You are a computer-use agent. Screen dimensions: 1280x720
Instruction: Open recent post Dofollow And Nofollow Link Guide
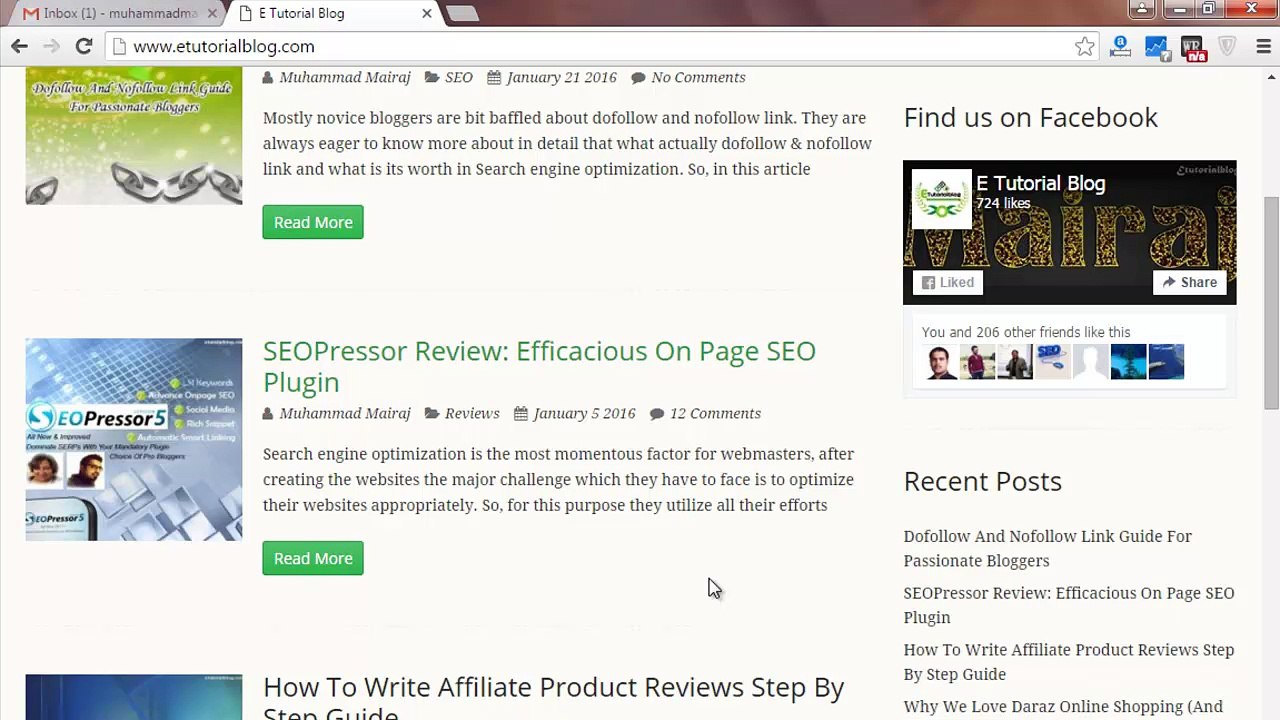point(1047,548)
